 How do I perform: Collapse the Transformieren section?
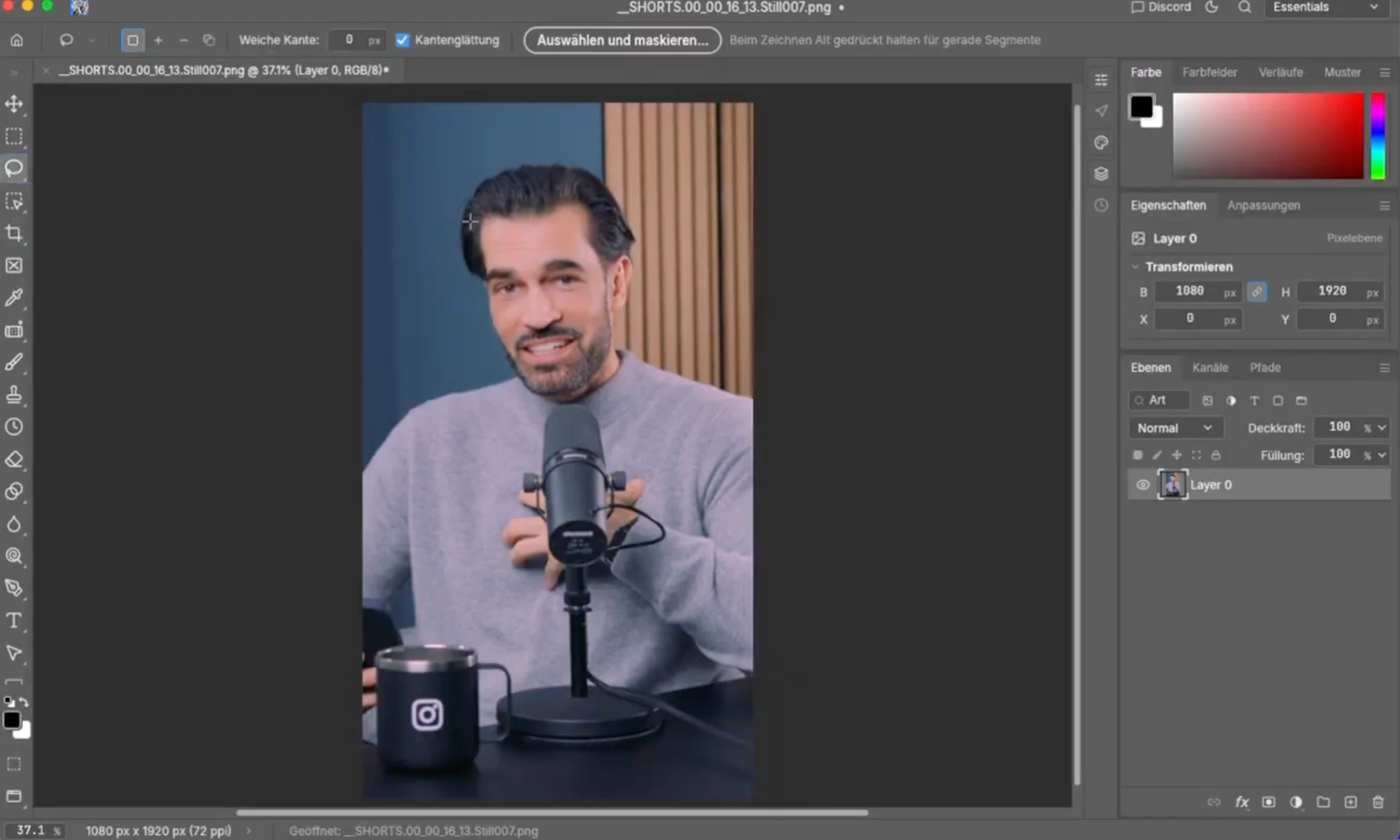pos(1135,267)
